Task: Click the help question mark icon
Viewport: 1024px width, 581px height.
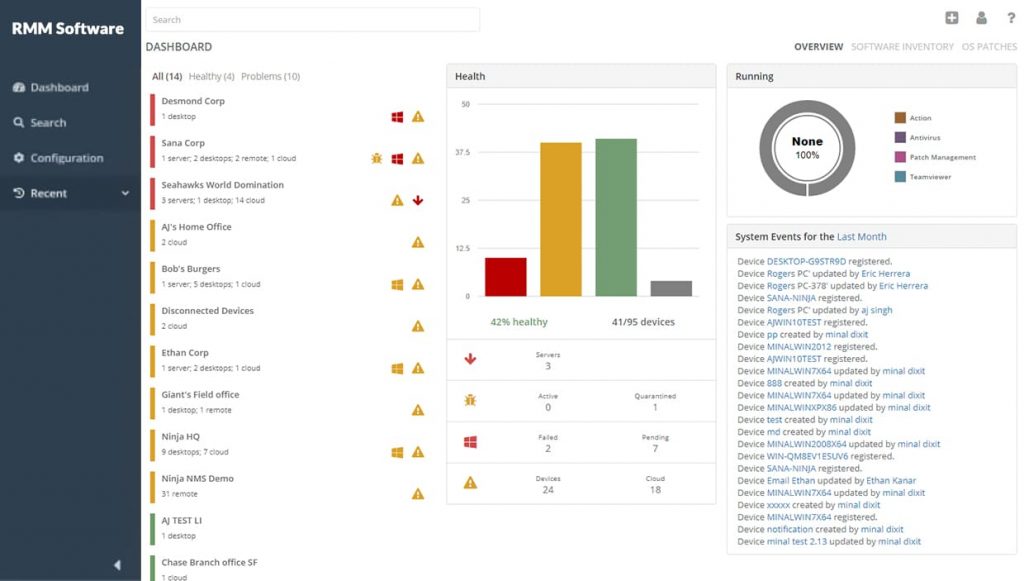Action: (1010, 18)
